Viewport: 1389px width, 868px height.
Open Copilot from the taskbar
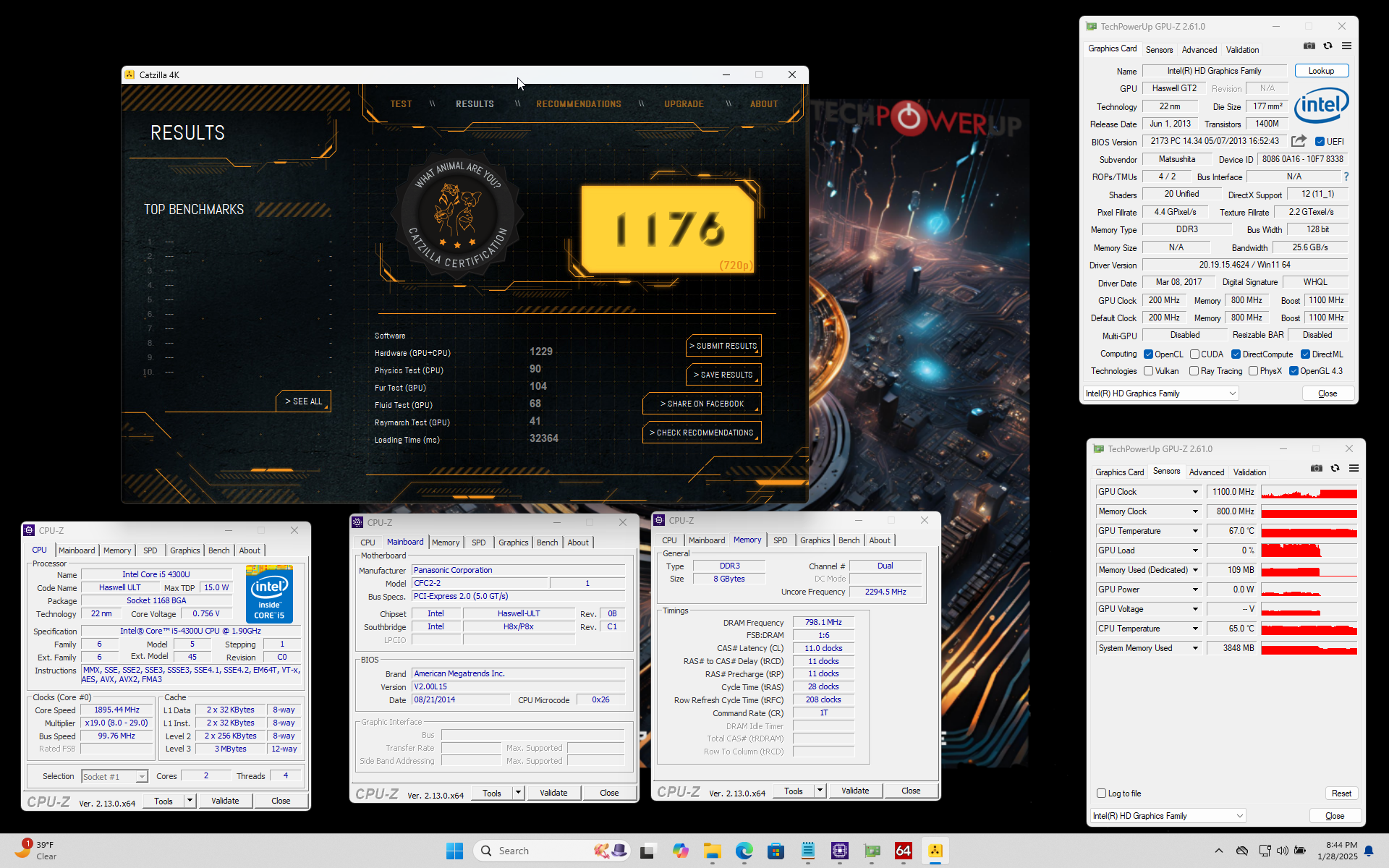point(680,851)
